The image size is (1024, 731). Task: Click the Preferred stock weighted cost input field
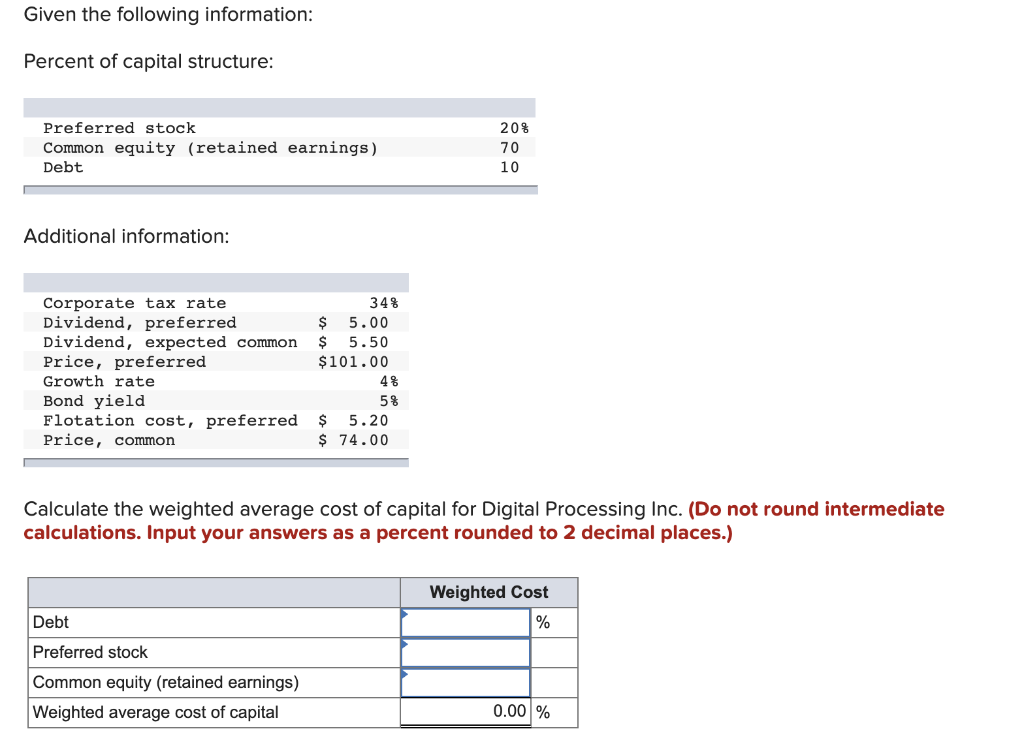point(464,652)
